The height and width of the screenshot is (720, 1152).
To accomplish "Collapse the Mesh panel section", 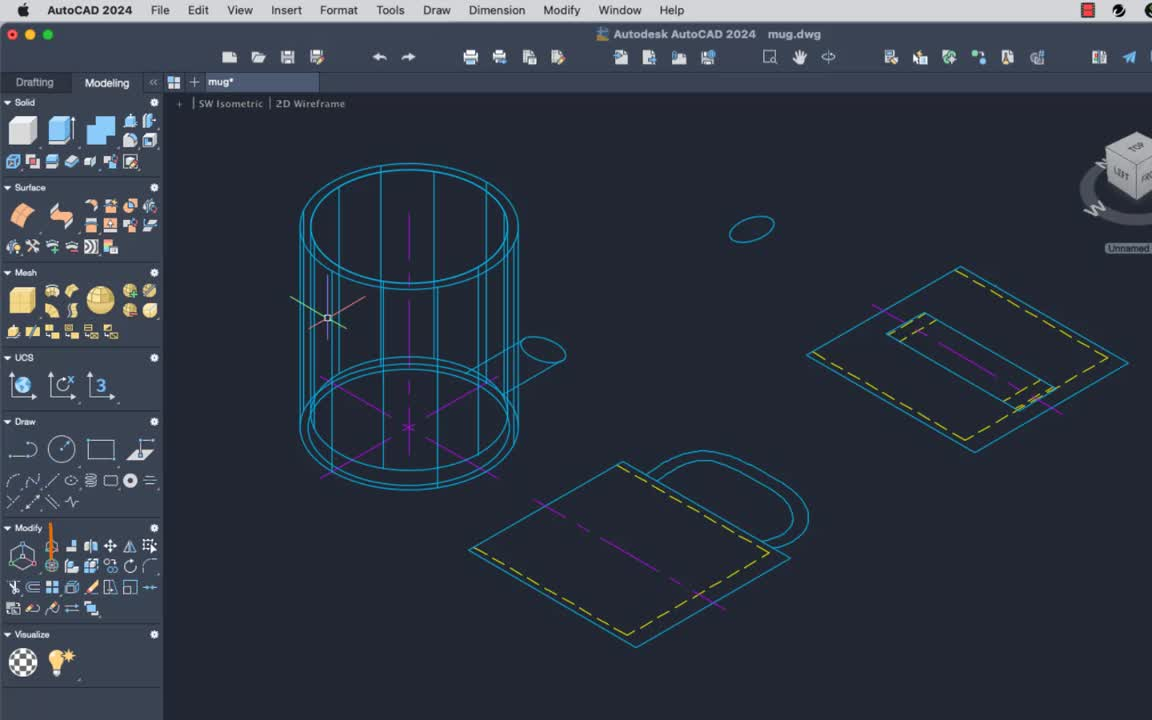I will [x=7, y=273].
